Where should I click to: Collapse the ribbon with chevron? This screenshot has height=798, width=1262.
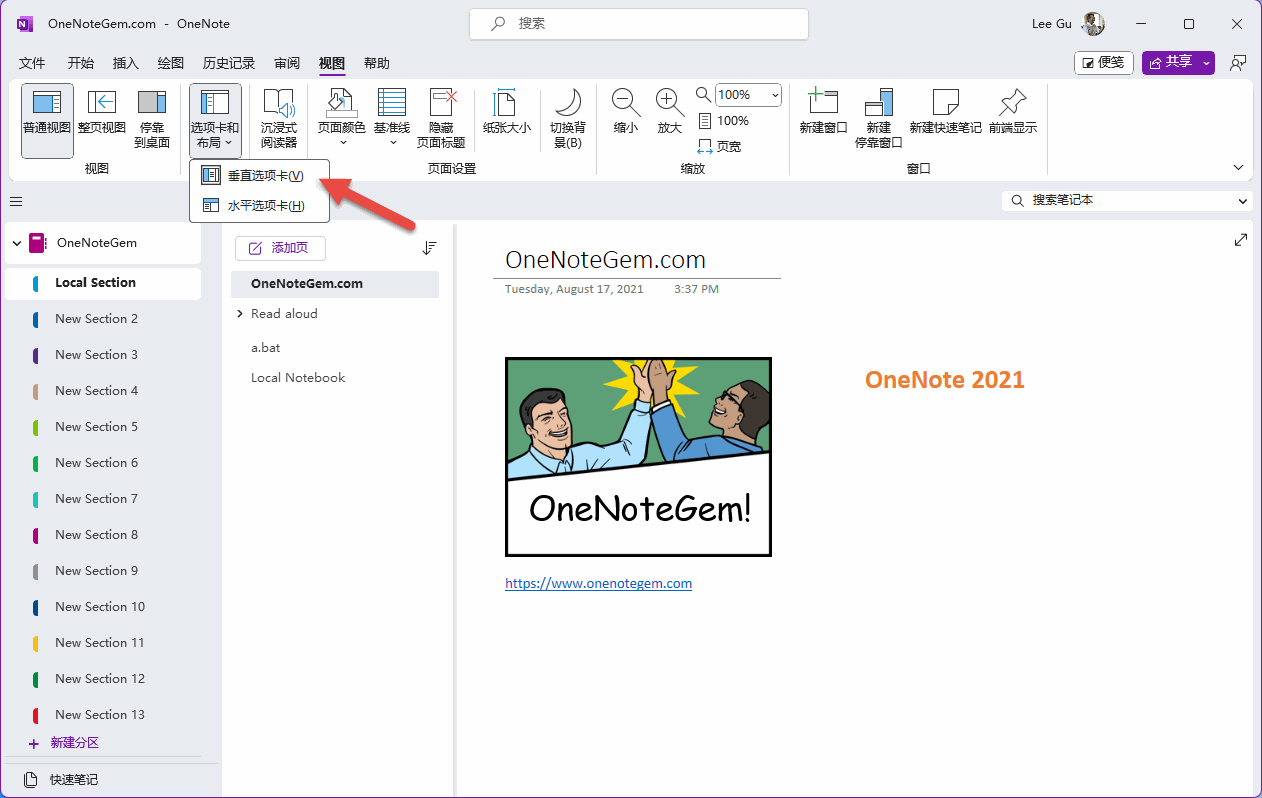1239,168
